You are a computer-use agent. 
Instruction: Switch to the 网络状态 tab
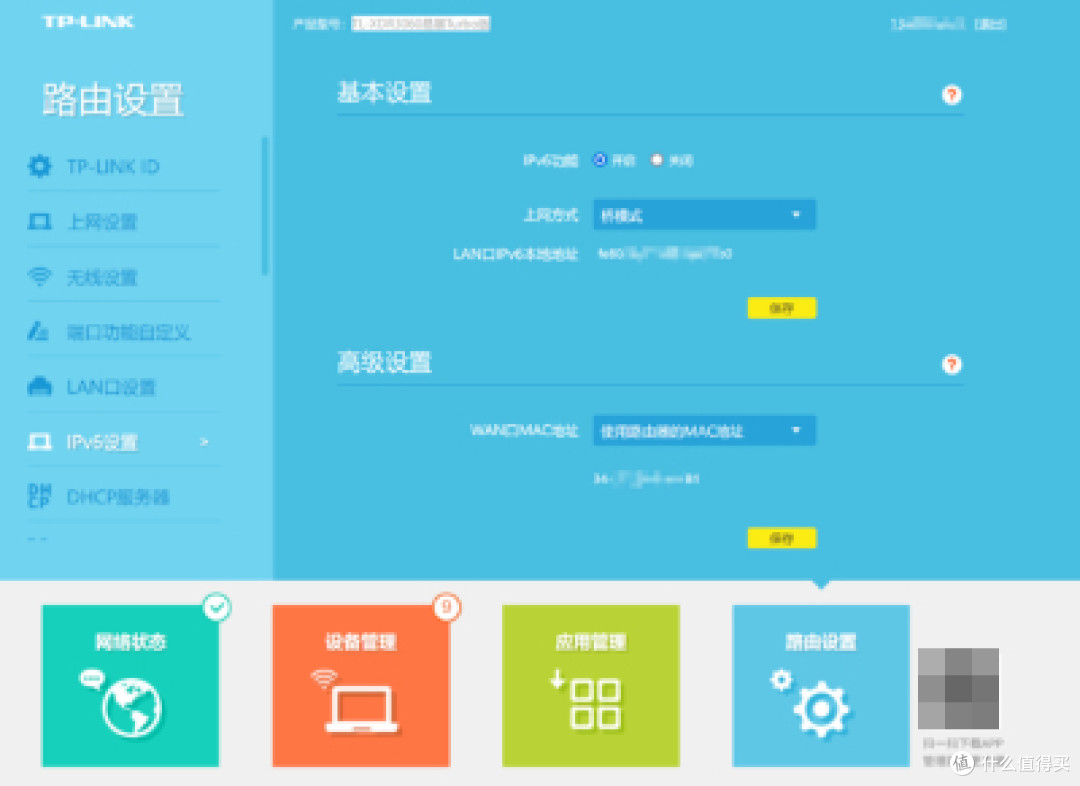point(130,686)
